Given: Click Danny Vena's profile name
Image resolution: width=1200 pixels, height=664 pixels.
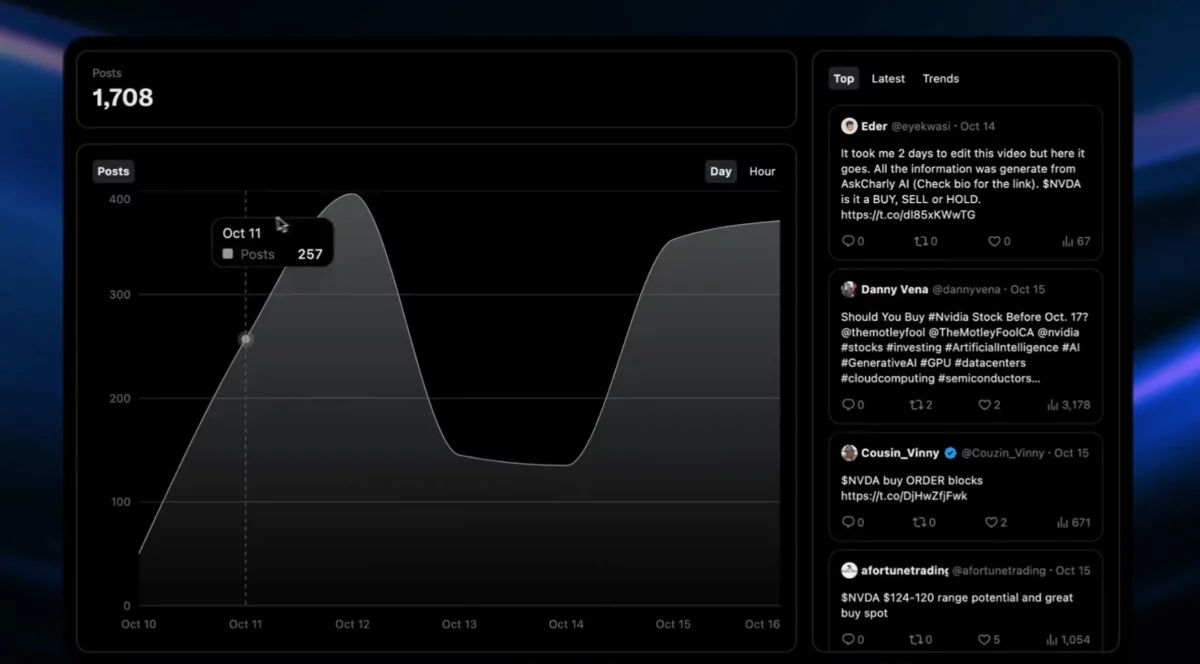Looking at the screenshot, I should coord(893,289).
